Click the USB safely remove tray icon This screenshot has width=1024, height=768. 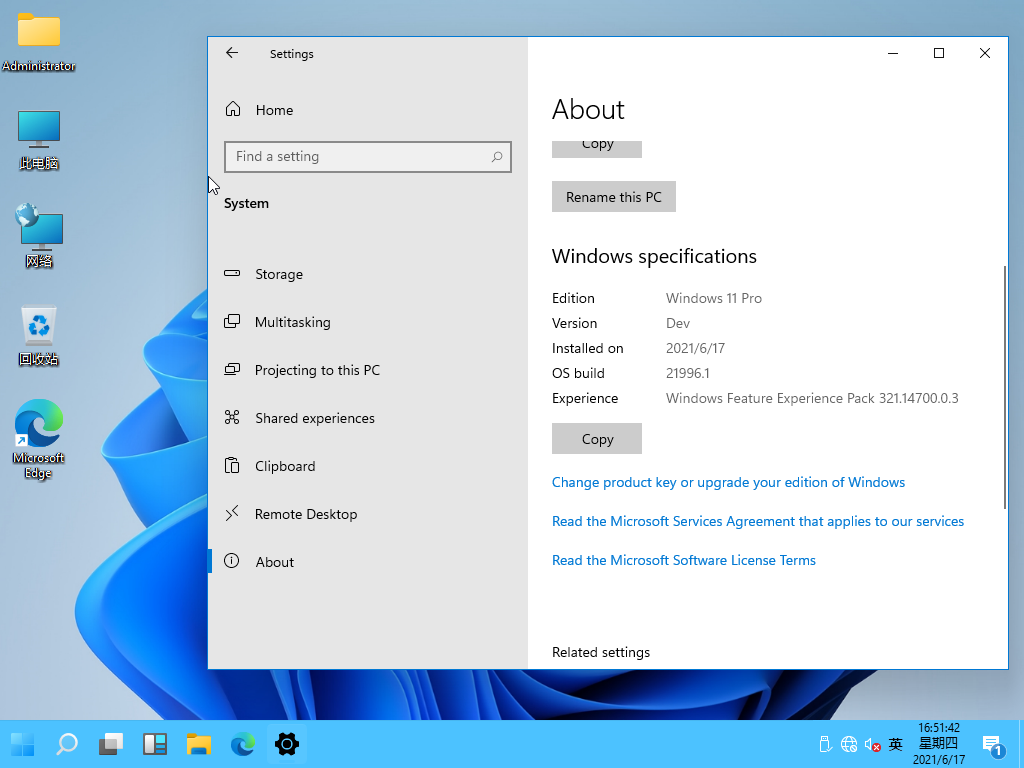824,744
